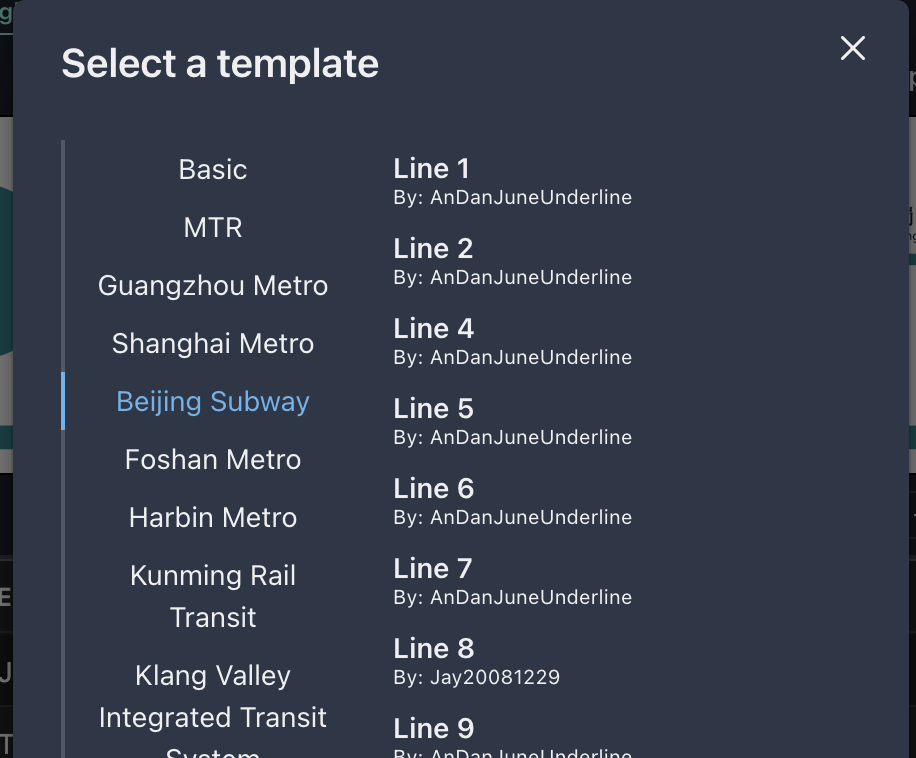Open the MTR template category
This screenshot has height=758, width=916.
212,227
